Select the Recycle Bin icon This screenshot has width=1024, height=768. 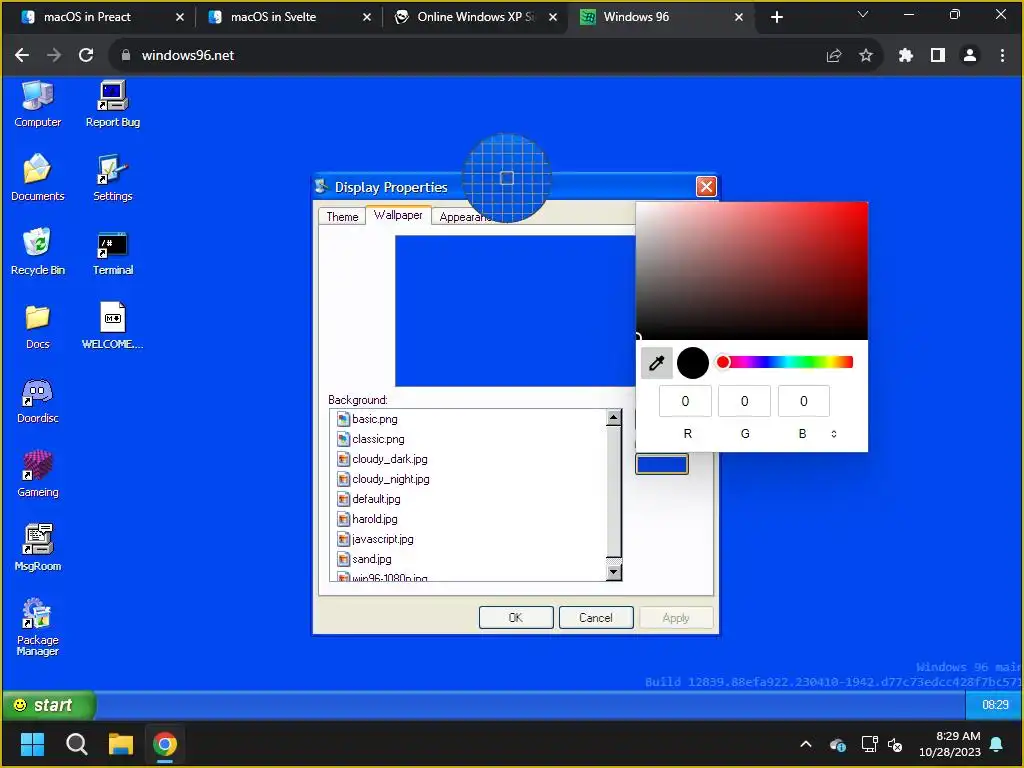click(x=37, y=252)
